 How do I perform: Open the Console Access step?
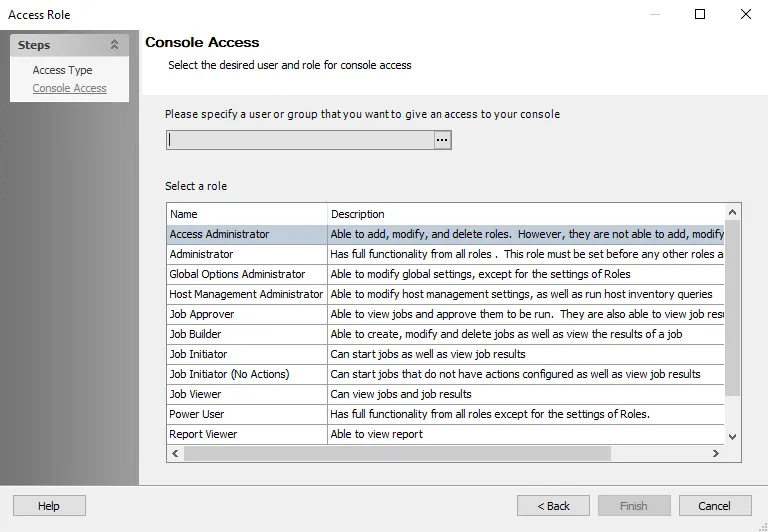69,88
